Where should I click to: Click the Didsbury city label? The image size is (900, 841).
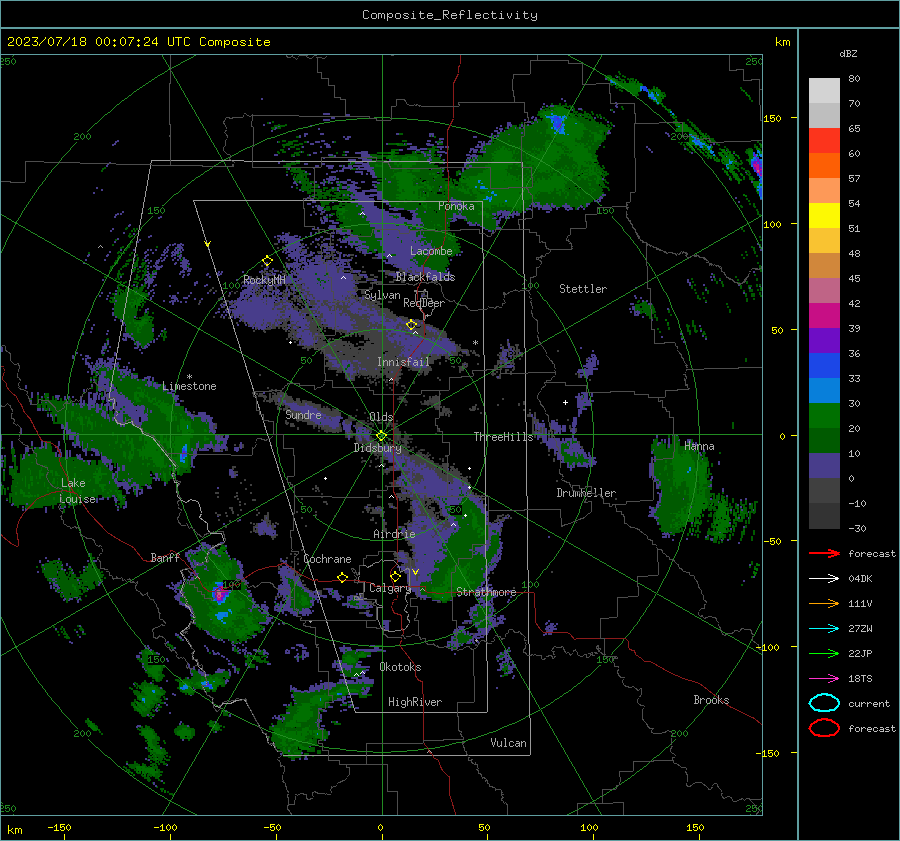click(x=378, y=448)
